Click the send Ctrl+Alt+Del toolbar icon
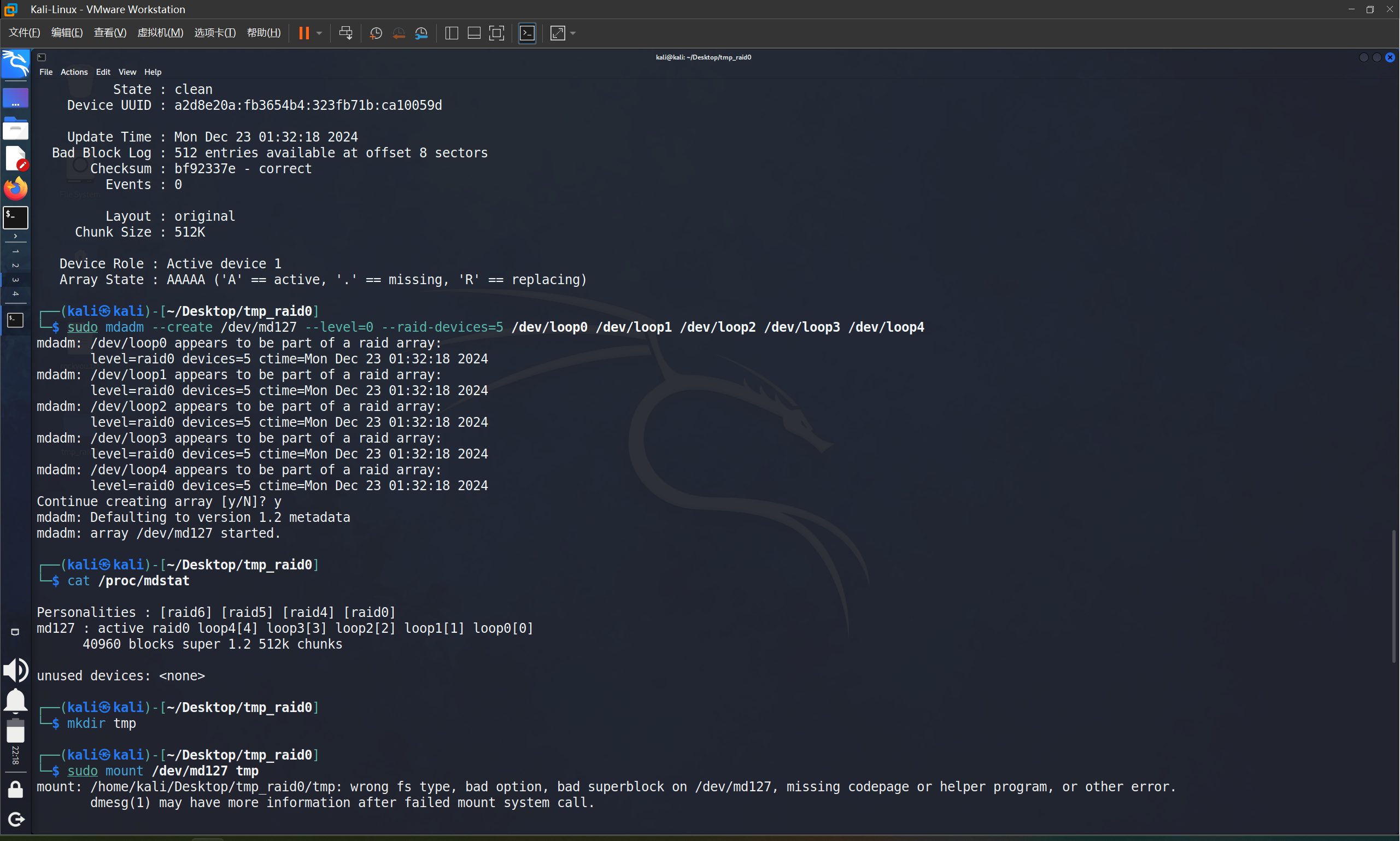The image size is (1400, 841). pos(345,33)
